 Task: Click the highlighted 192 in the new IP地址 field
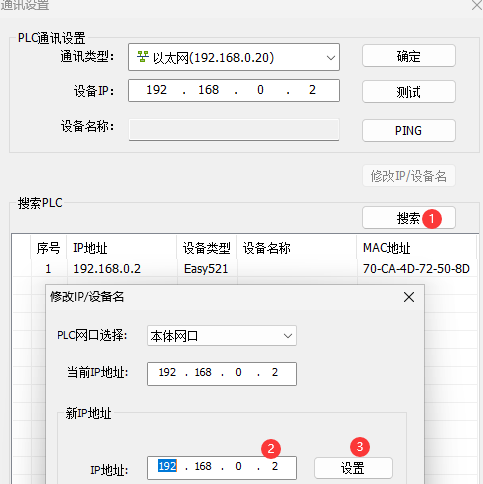[167, 466]
